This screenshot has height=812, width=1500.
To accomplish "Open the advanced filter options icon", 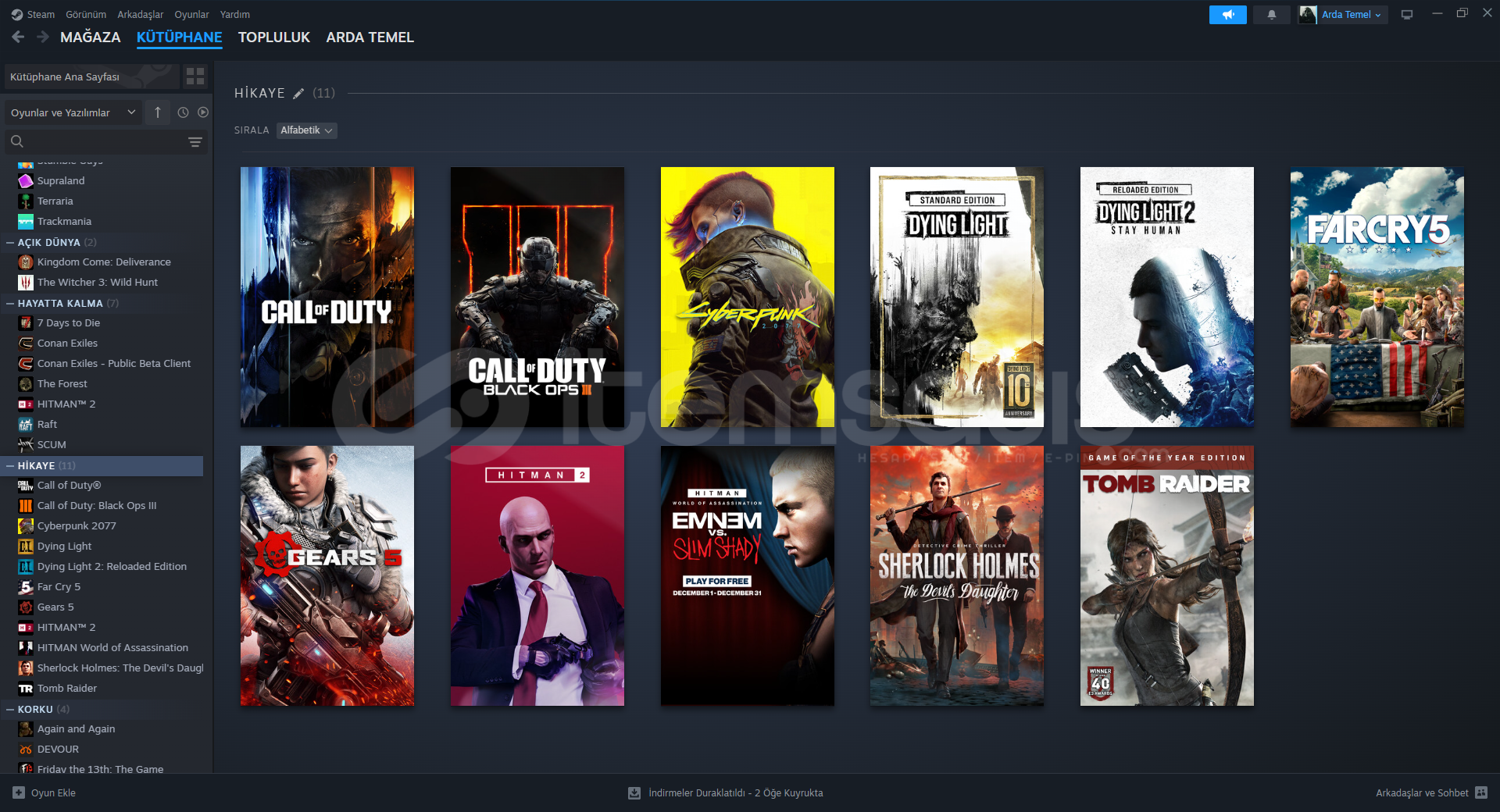I will pyautogui.click(x=195, y=141).
